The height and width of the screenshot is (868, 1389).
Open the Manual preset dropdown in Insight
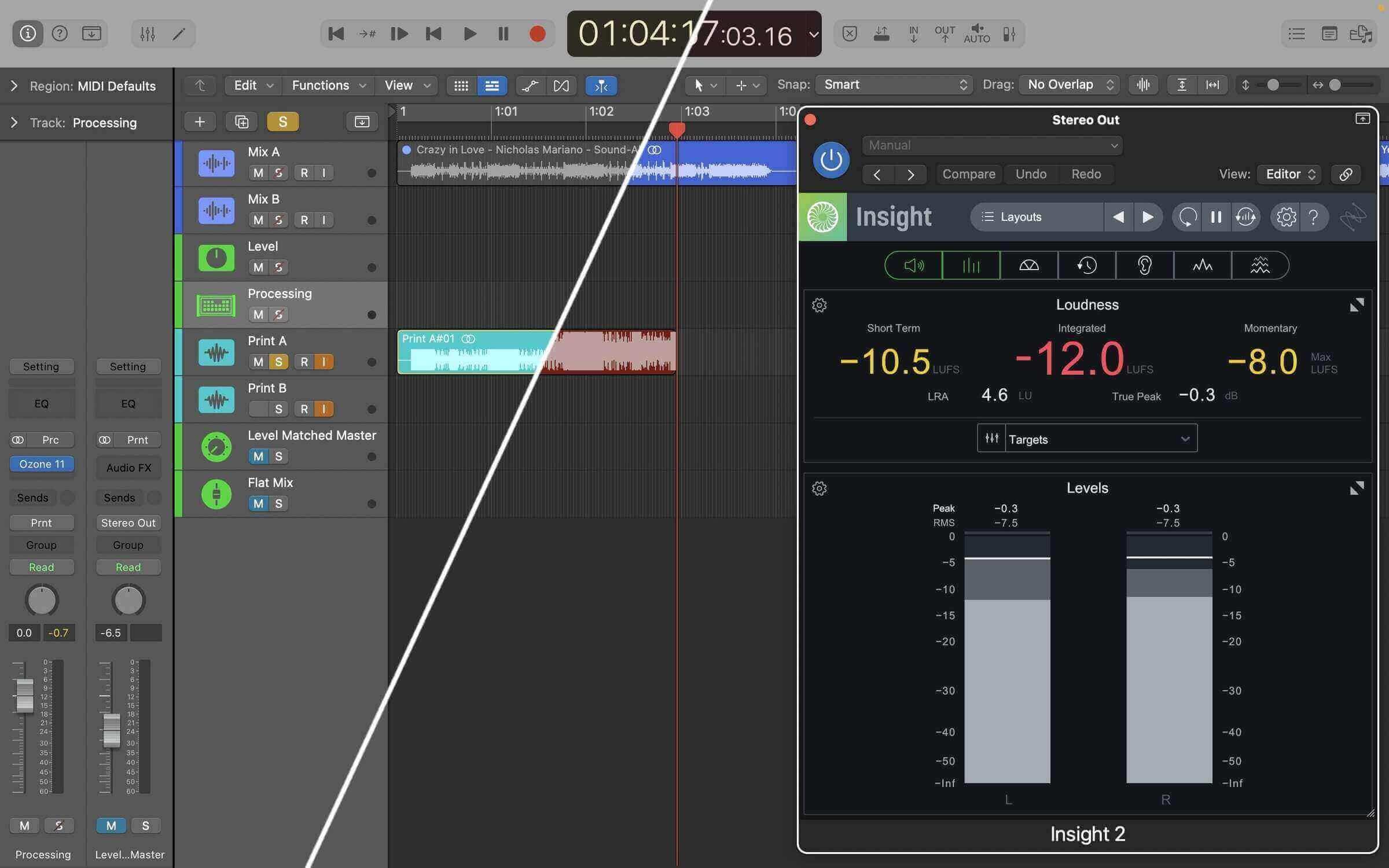pos(992,145)
